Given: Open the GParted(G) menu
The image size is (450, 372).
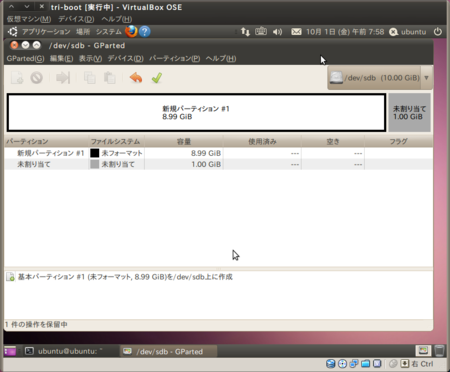Looking at the screenshot, I should (25, 58).
